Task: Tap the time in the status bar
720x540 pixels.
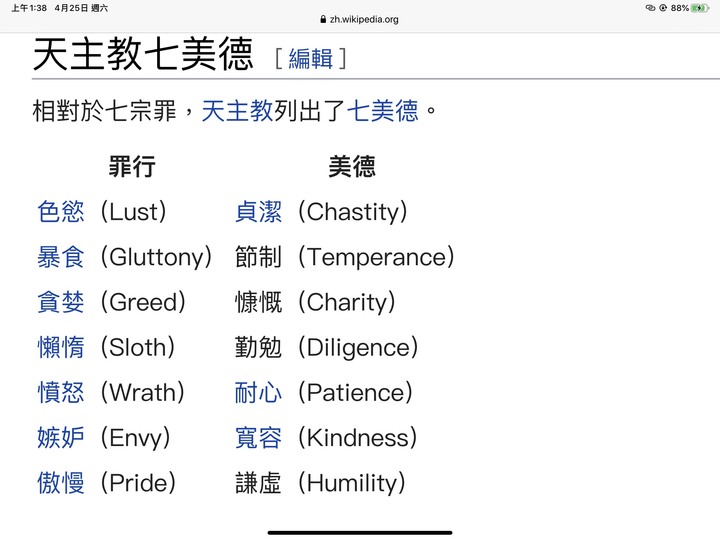Action: click(x=29, y=8)
